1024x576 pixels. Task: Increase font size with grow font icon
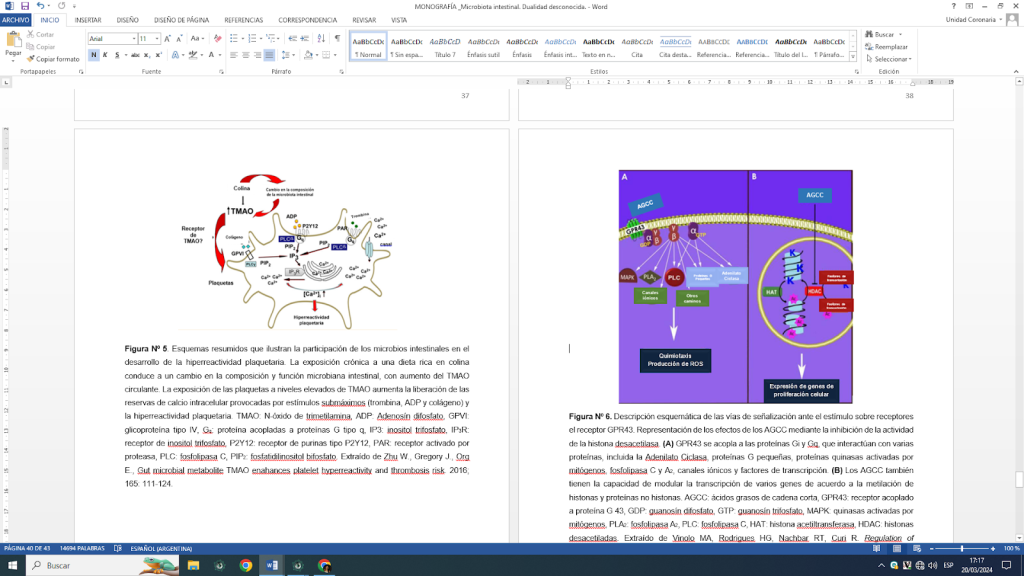169,39
